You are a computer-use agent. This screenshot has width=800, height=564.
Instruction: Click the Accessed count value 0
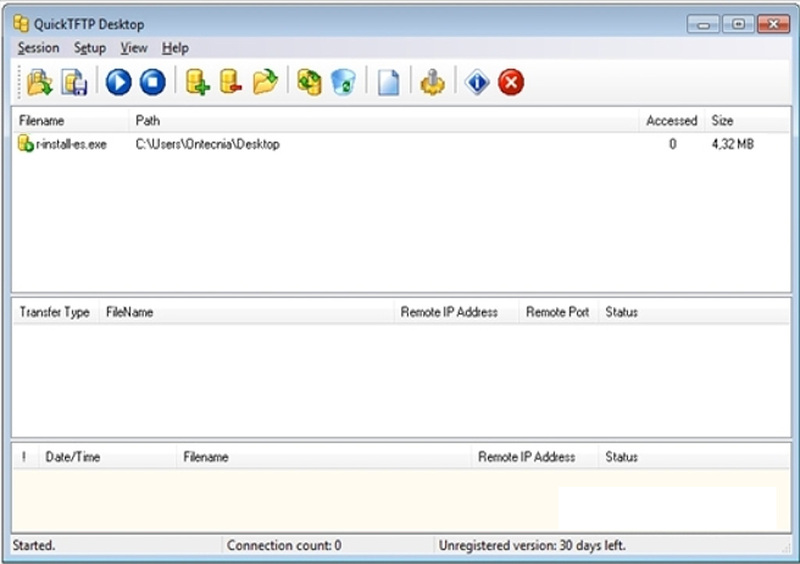[672, 144]
